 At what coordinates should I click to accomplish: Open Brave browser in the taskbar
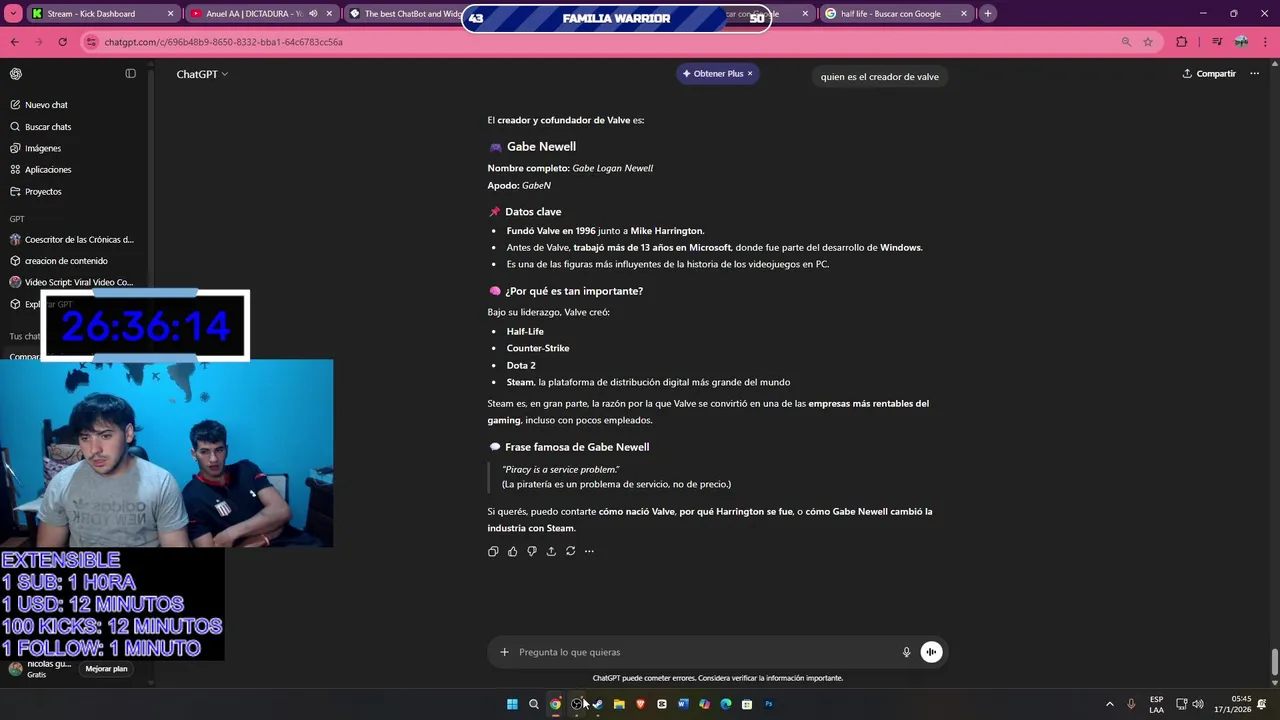[x=640, y=704]
